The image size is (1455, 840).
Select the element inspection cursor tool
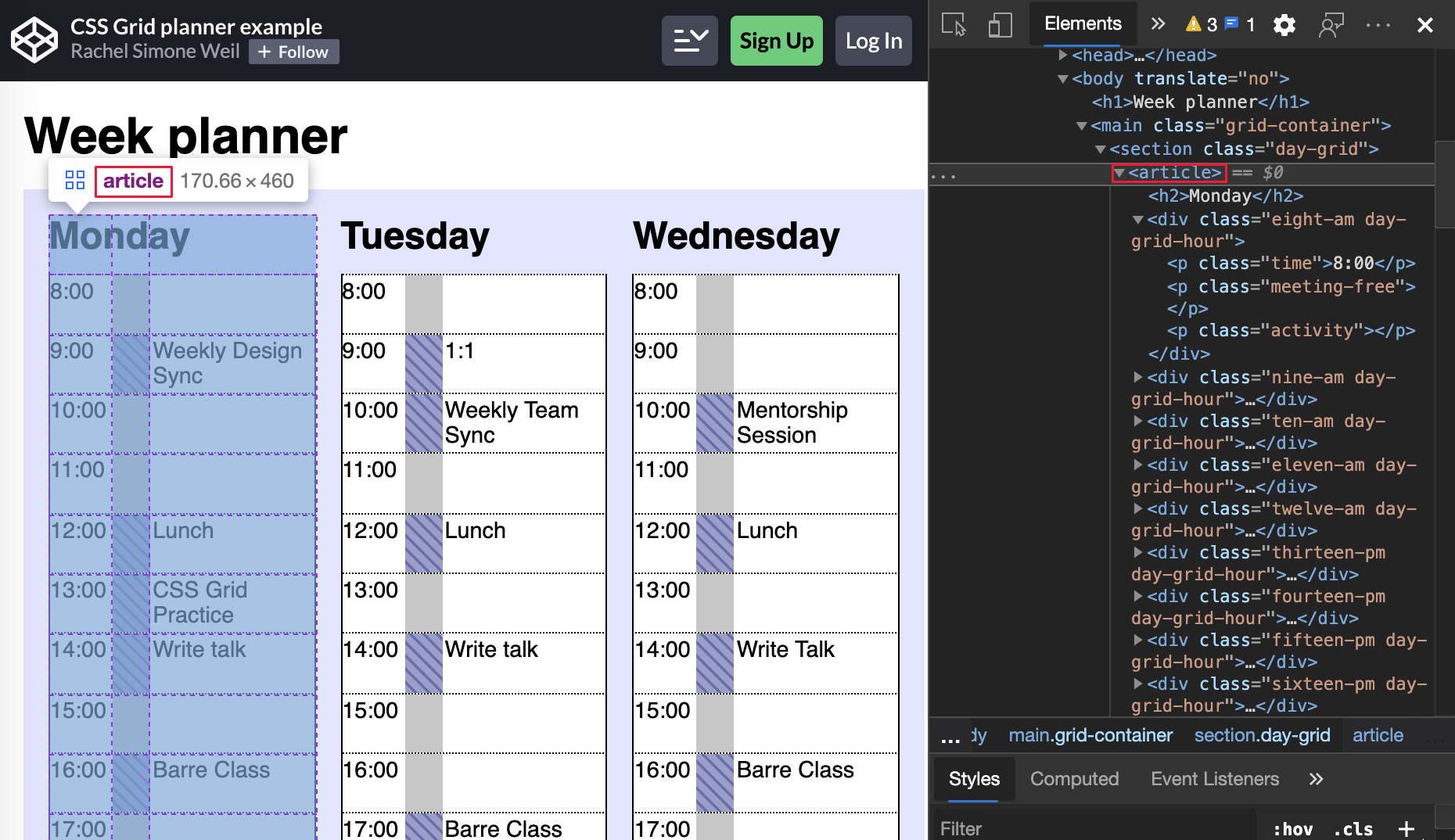953,24
